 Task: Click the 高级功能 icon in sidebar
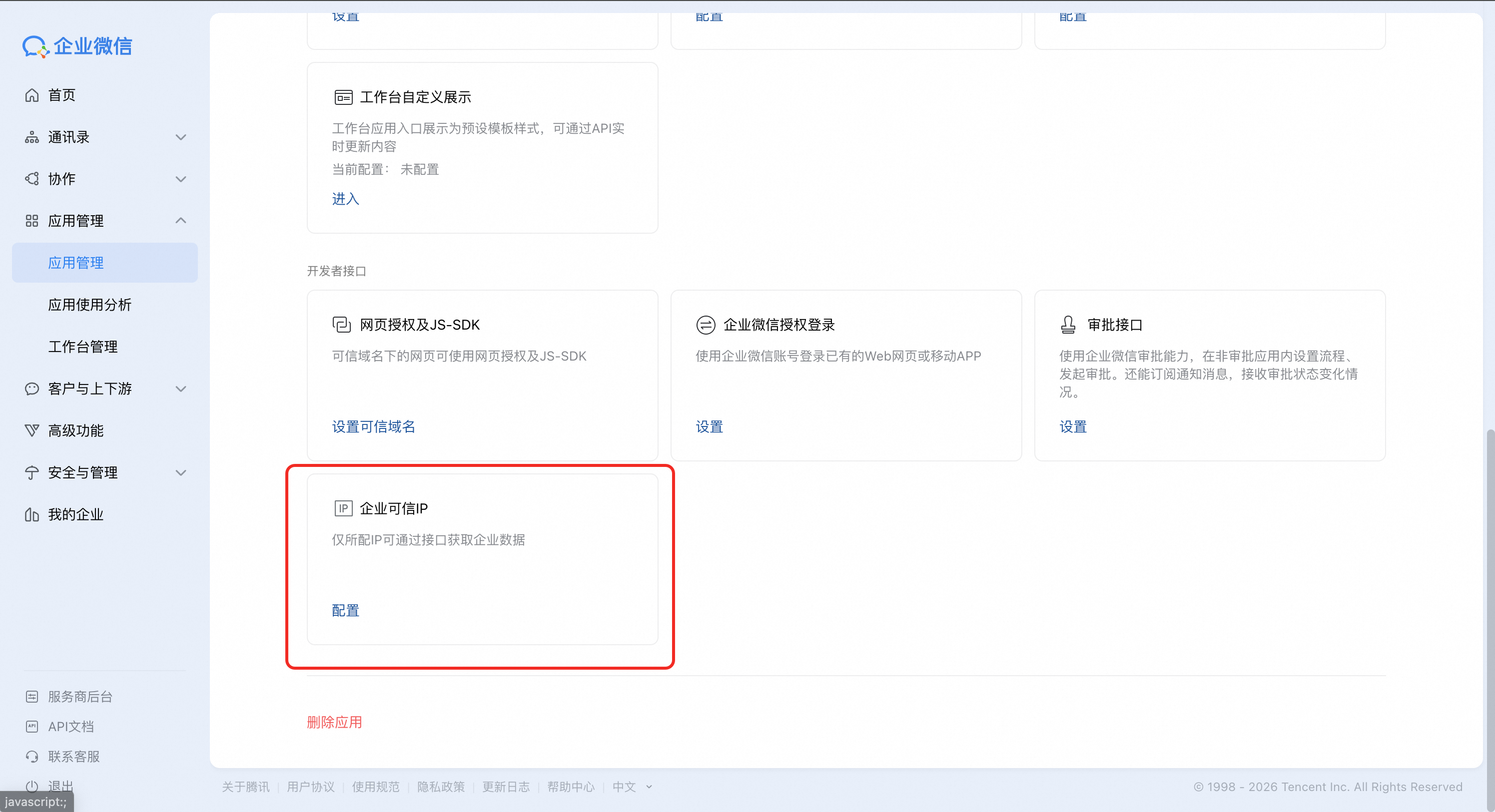coord(32,431)
